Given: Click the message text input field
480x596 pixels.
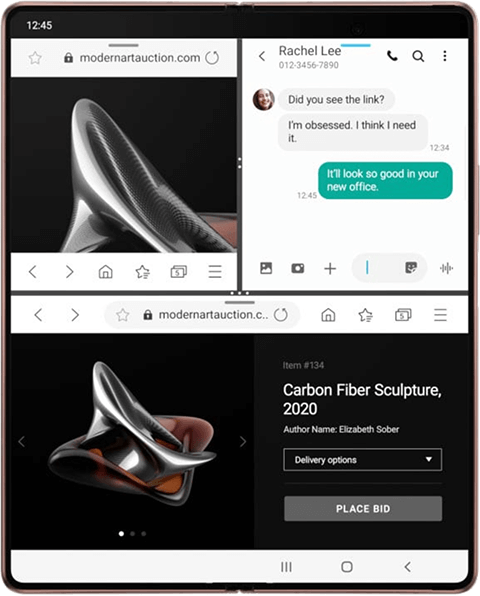Looking at the screenshot, I should pyautogui.click(x=382, y=268).
